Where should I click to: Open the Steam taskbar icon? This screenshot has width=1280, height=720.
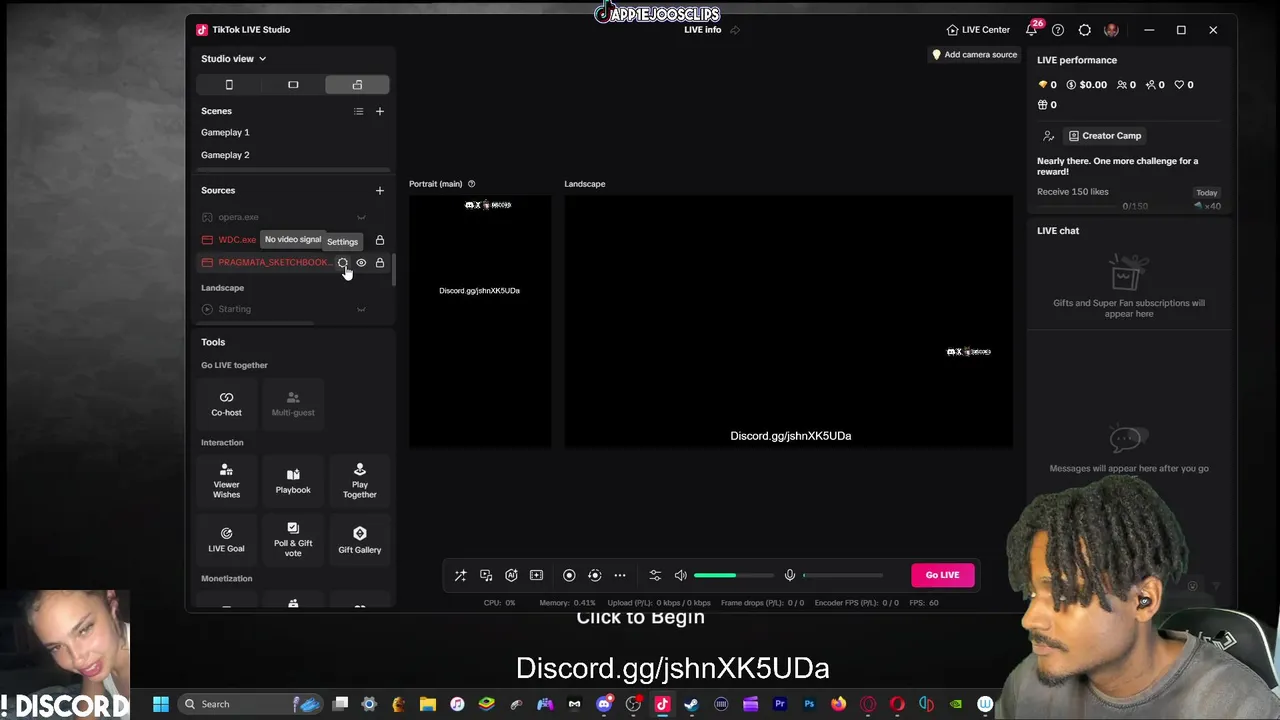point(691,704)
